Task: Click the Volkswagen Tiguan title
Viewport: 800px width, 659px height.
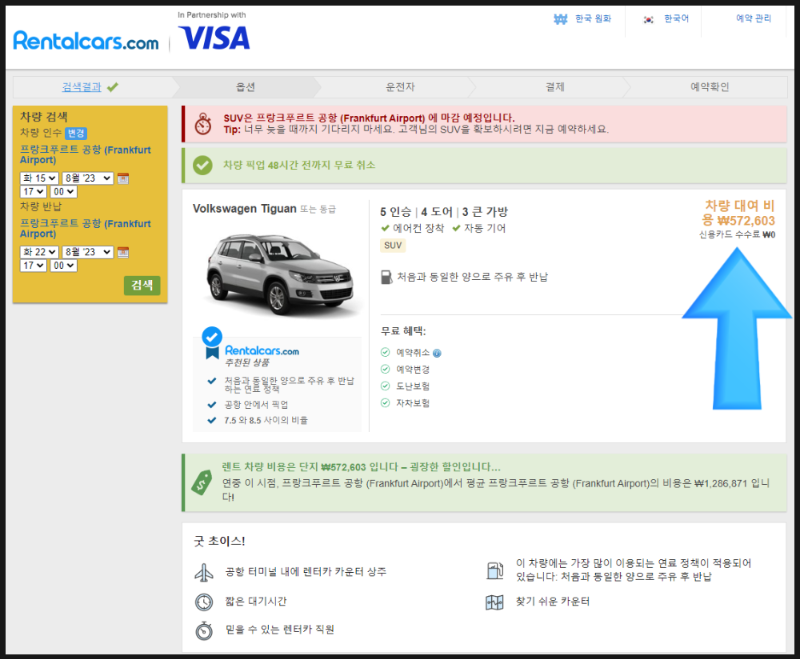Action: tap(244, 209)
